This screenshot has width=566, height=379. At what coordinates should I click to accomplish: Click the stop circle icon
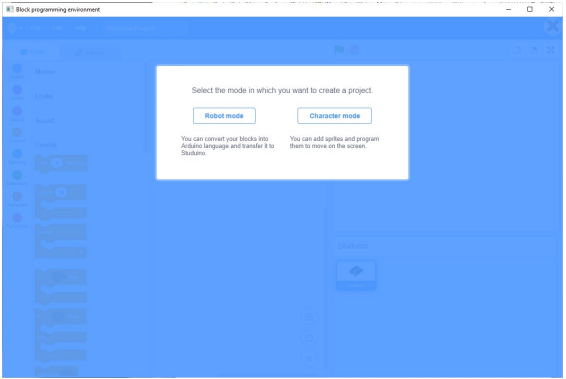point(354,50)
